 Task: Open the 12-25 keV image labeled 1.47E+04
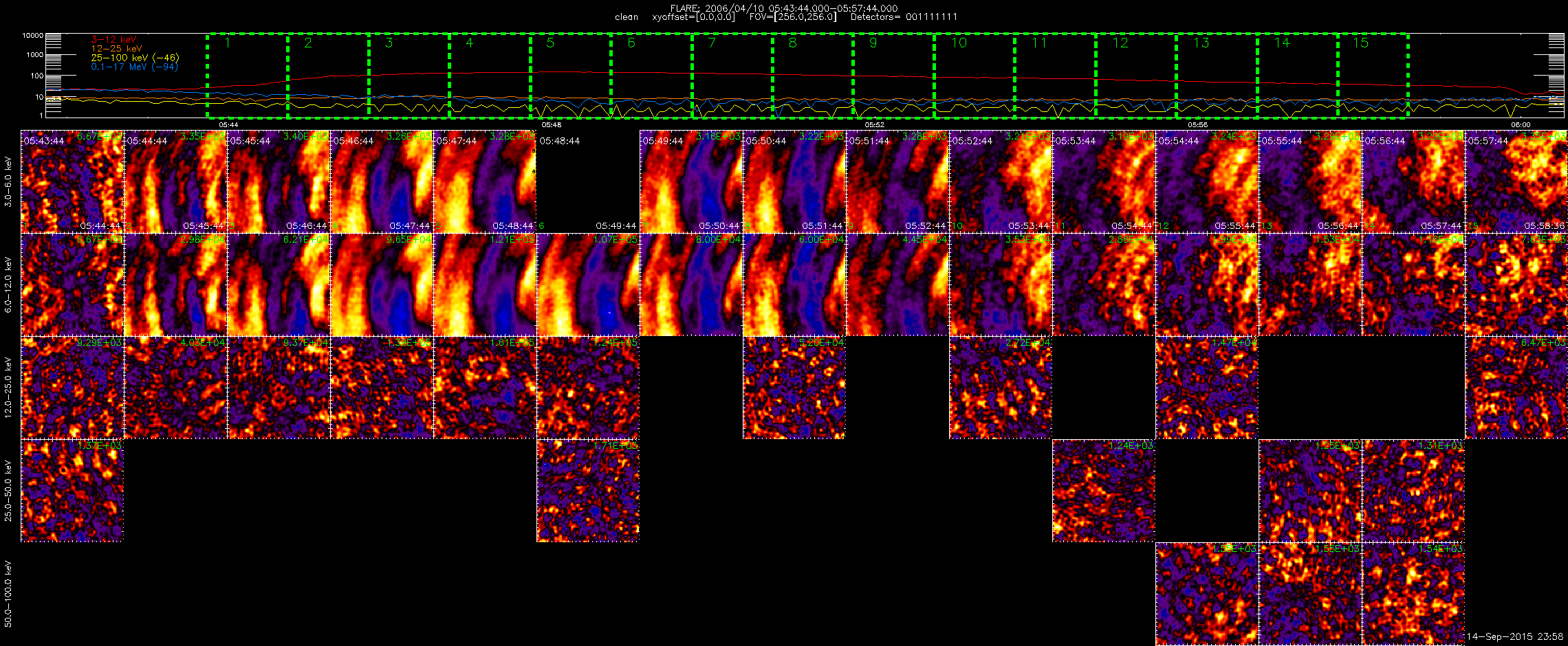[x=1207, y=388]
